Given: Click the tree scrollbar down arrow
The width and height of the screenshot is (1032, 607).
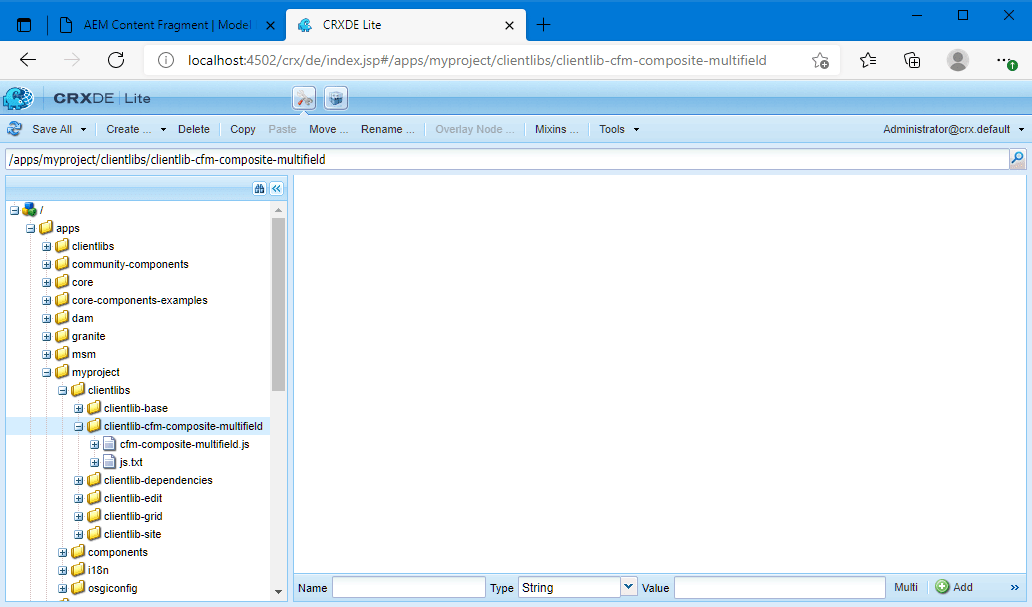Looking at the screenshot, I should (278, 592).
